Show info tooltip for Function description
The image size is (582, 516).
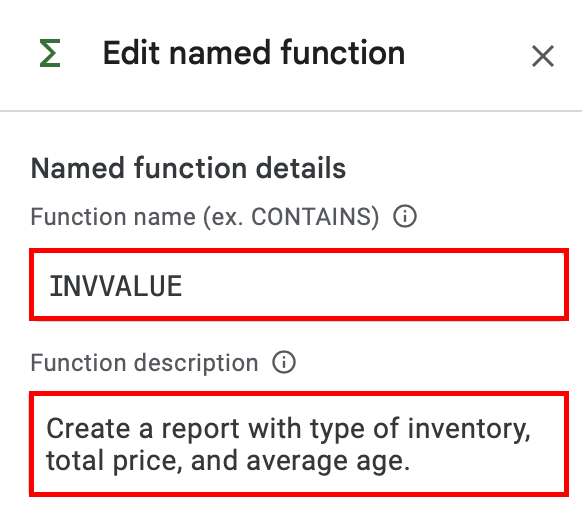point(284,362)
